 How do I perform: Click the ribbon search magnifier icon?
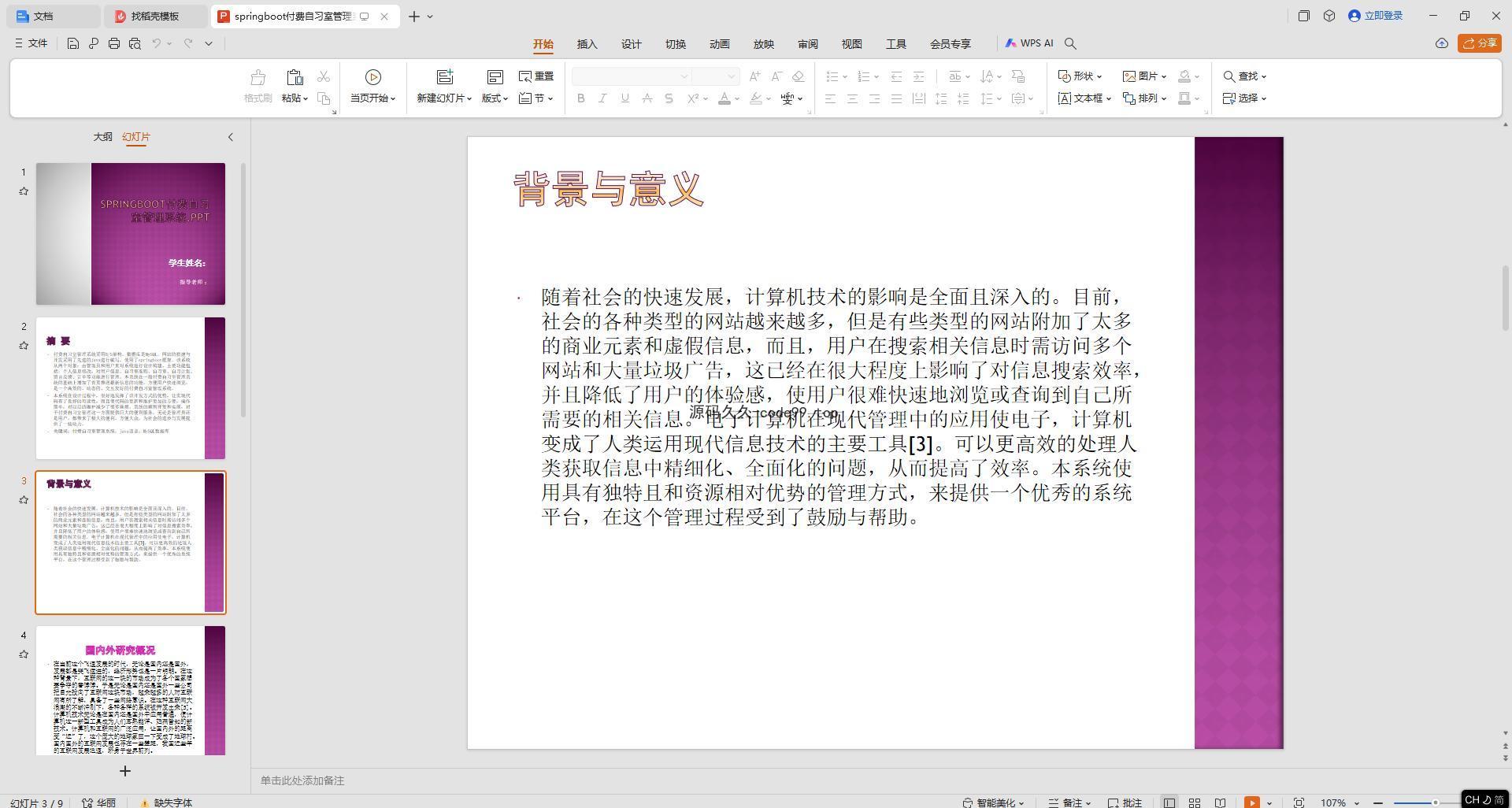click(1070, 43)
